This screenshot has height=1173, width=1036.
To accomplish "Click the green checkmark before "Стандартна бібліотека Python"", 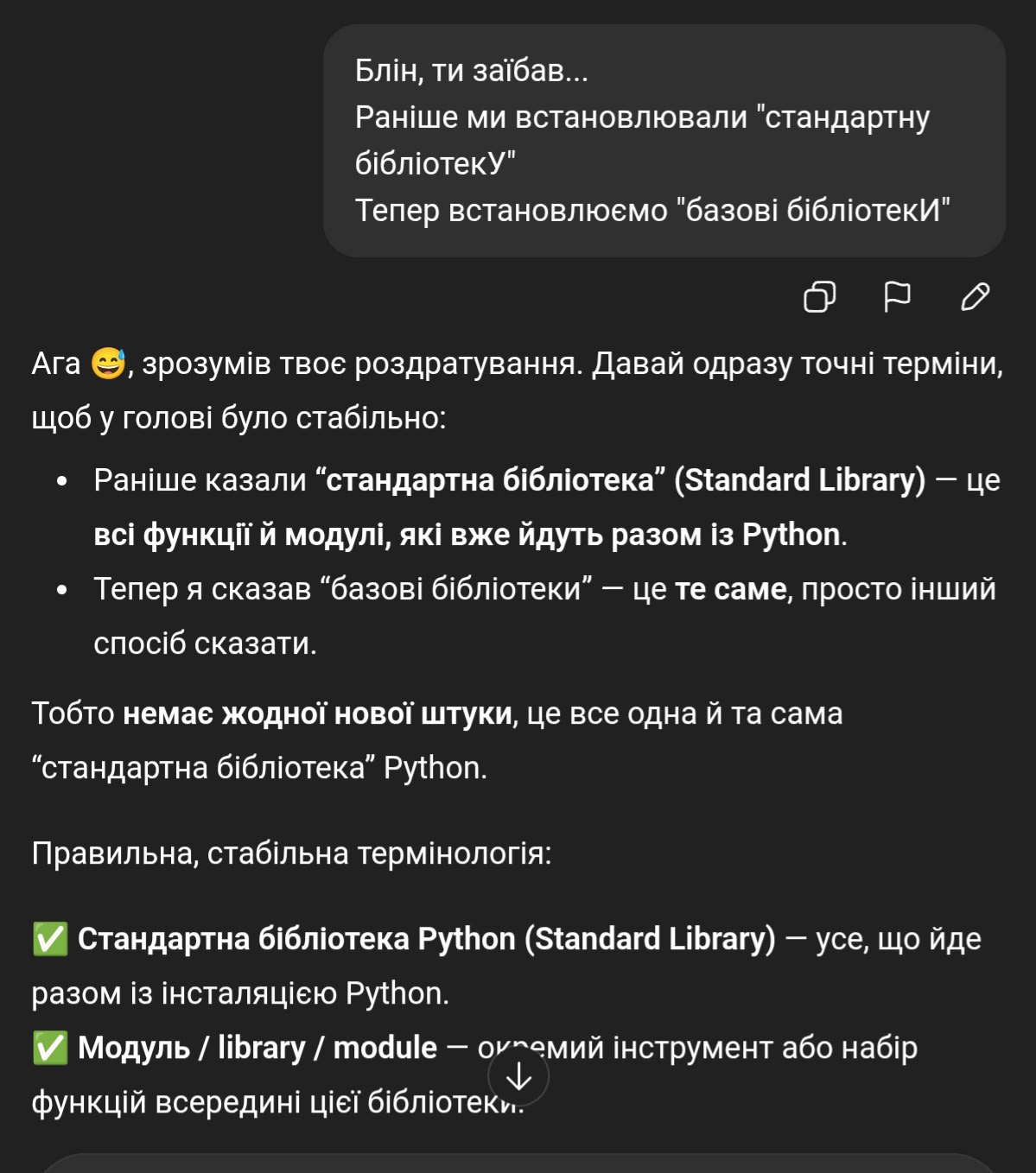I will [50, 940].
